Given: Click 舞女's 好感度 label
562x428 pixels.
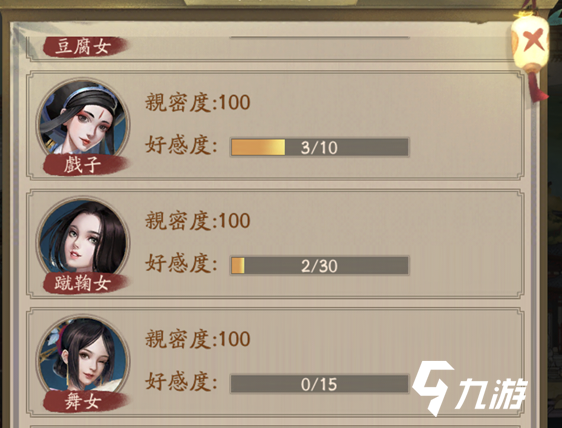Looking at the screenshot, I should [181, 381].
